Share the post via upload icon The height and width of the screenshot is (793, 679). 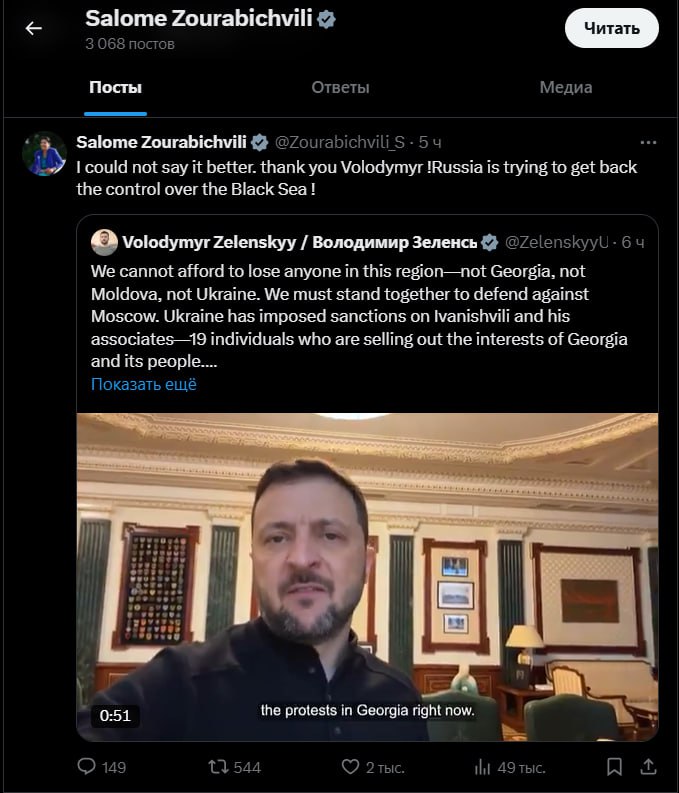[x=648, y=767]
